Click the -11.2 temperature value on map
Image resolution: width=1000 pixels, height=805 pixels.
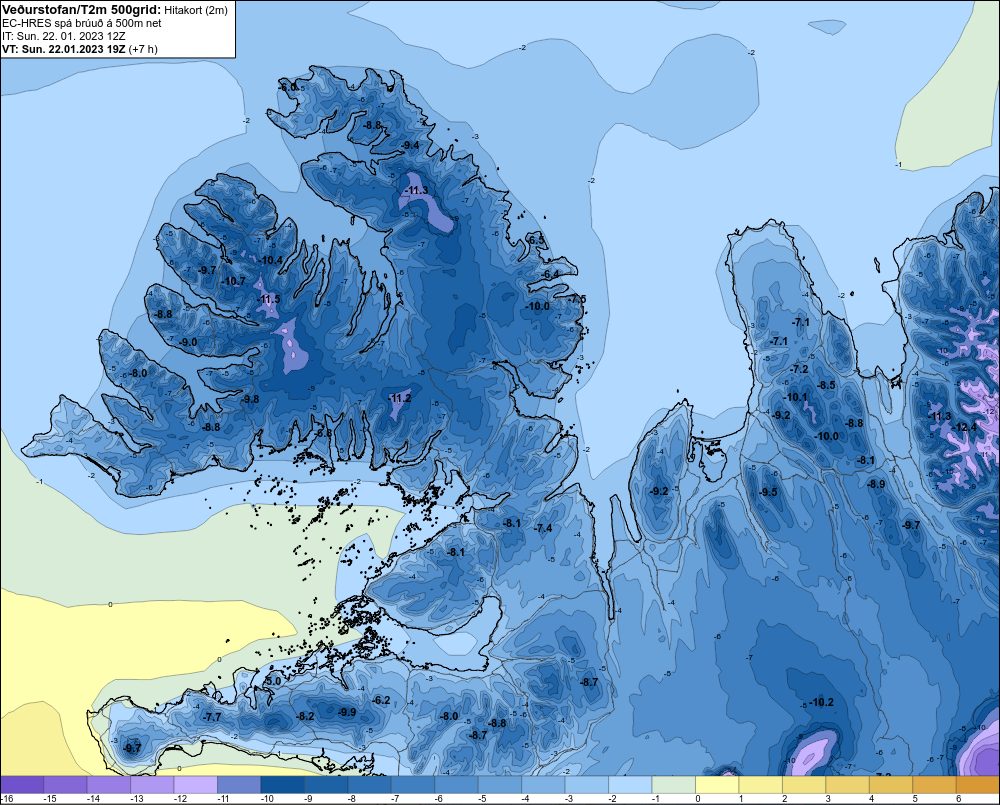(399, 398)
